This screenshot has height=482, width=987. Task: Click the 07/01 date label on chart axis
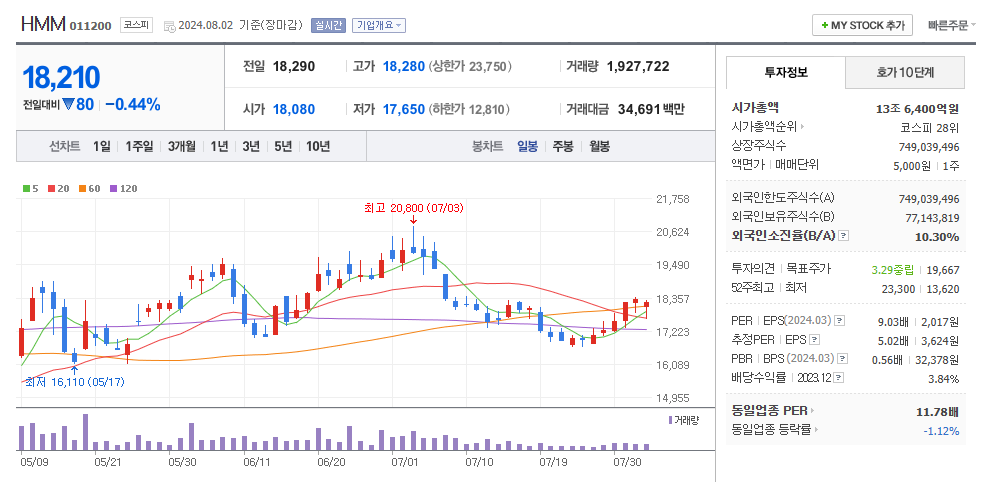pyautogui.click(x=403, y=462)
